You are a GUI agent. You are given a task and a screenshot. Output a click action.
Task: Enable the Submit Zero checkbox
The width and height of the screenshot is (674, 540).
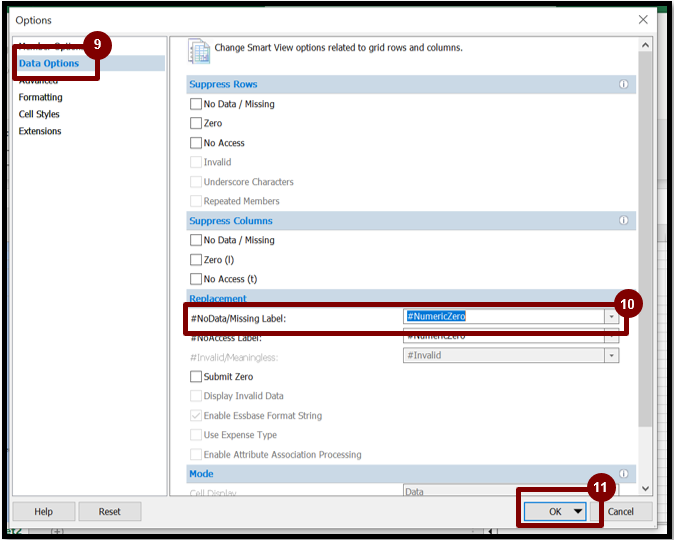[196, 377]
